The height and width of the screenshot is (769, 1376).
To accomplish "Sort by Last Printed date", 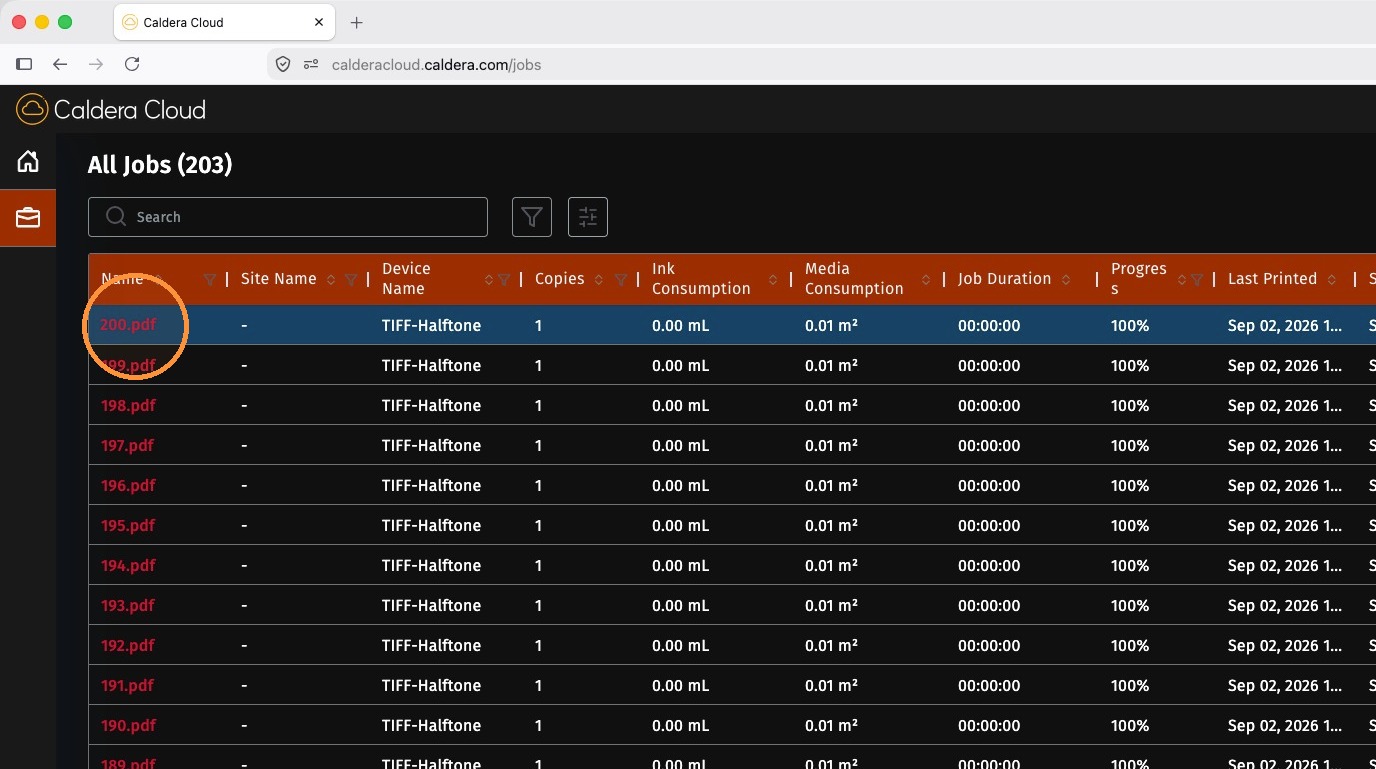I will point(1332,279).
